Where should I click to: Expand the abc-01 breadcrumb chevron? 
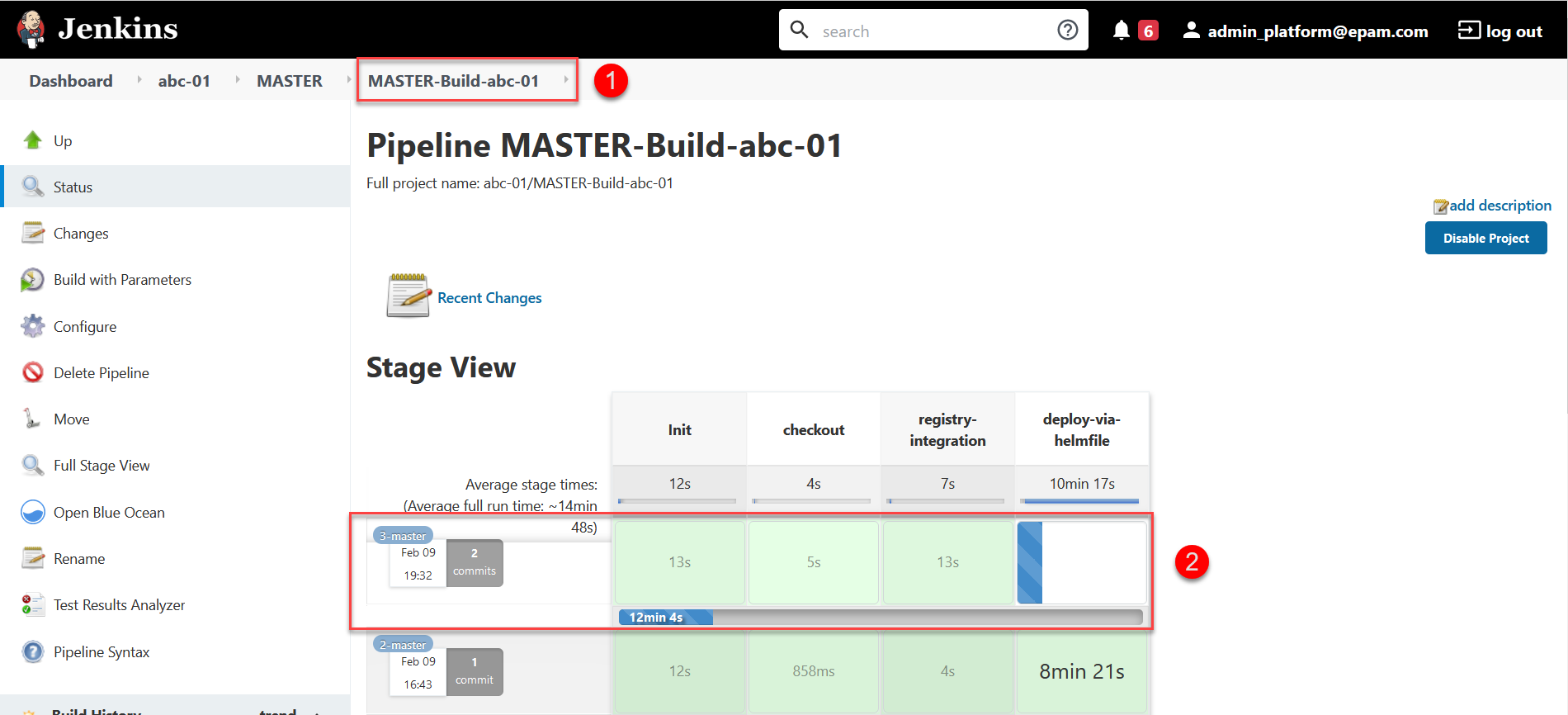[238, 80]
